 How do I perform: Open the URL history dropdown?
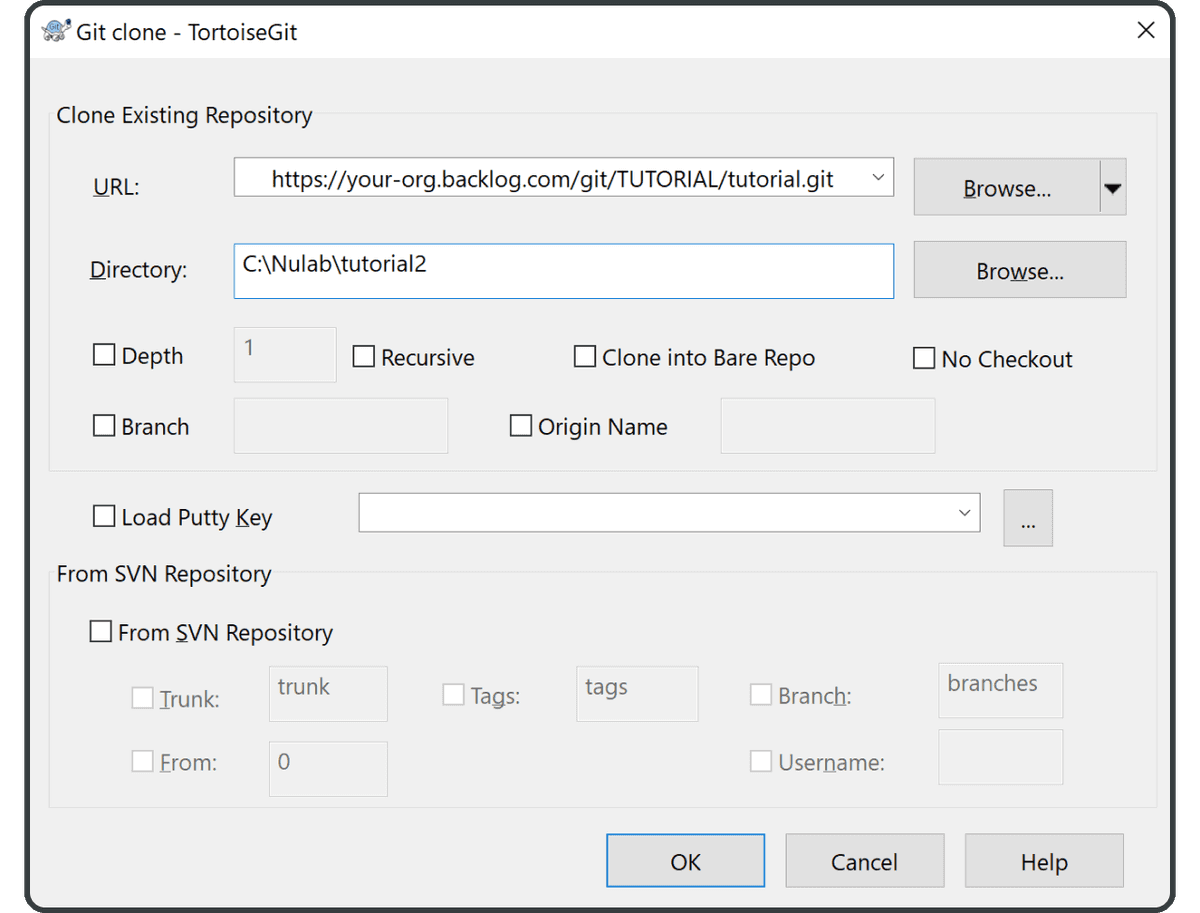878,177
